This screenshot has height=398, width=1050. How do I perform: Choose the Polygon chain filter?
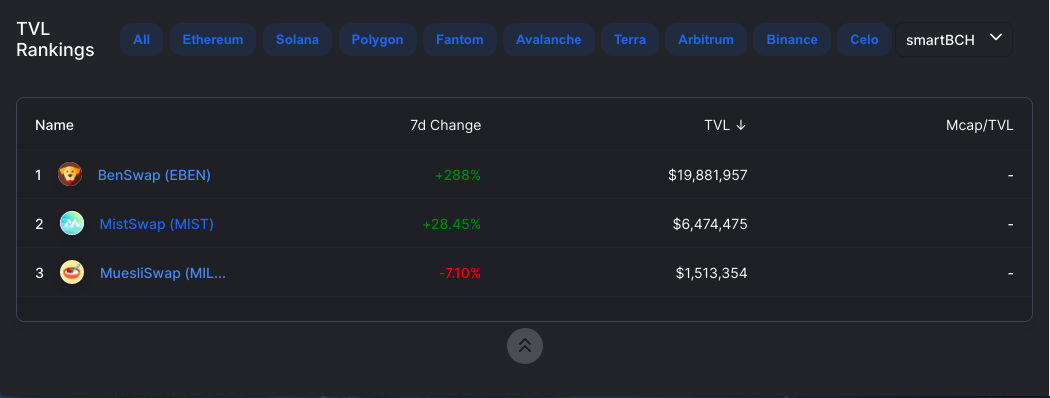[378, 40]
